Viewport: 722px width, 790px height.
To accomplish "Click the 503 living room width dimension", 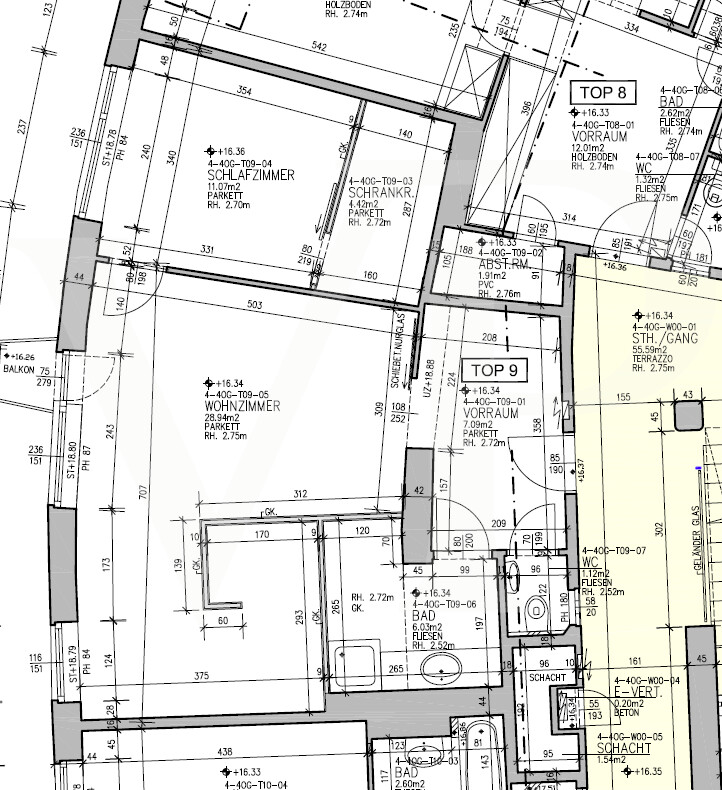I will (x=255, y=305).
